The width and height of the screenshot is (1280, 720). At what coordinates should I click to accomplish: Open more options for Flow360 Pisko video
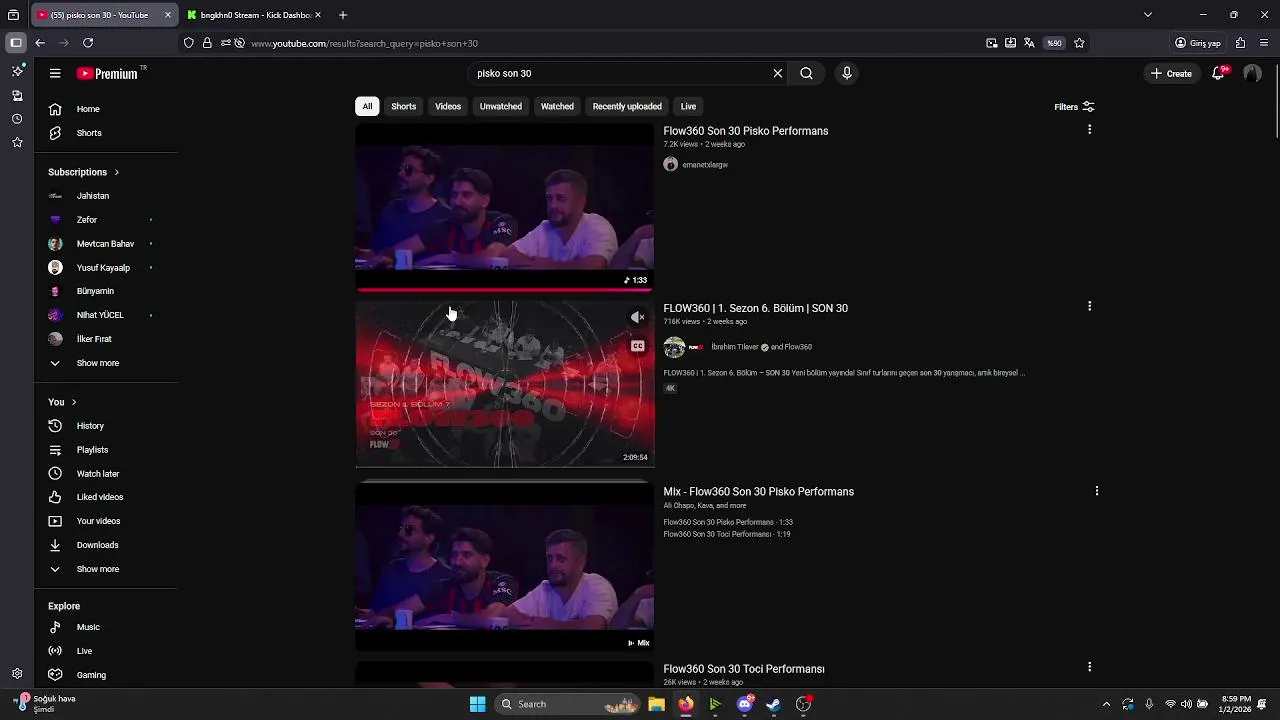1089,130
